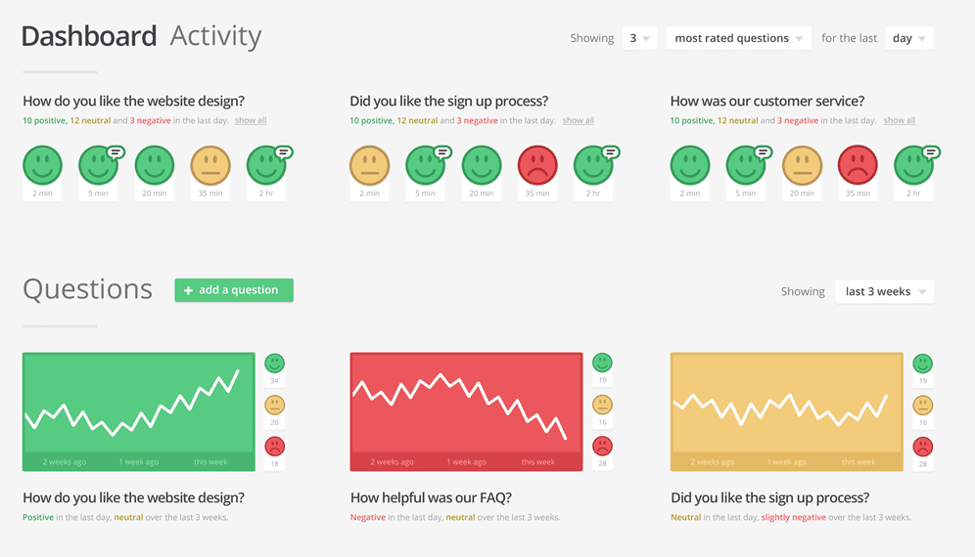Open the red How helpful was our FAQ chart
The height and width of the screenshot is (557, 975).
466,411
